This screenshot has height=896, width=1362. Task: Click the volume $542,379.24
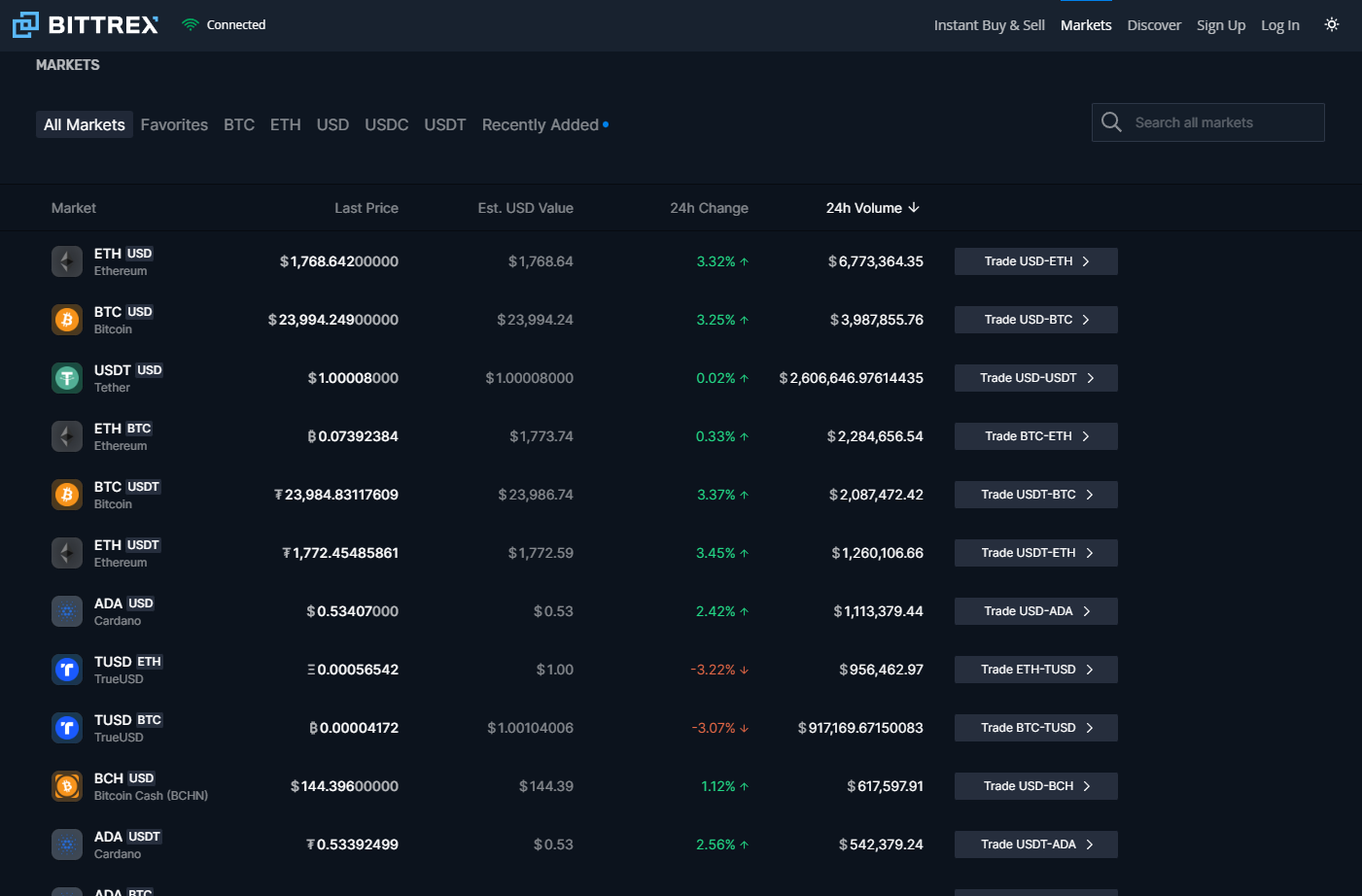(x=882, y=844)
